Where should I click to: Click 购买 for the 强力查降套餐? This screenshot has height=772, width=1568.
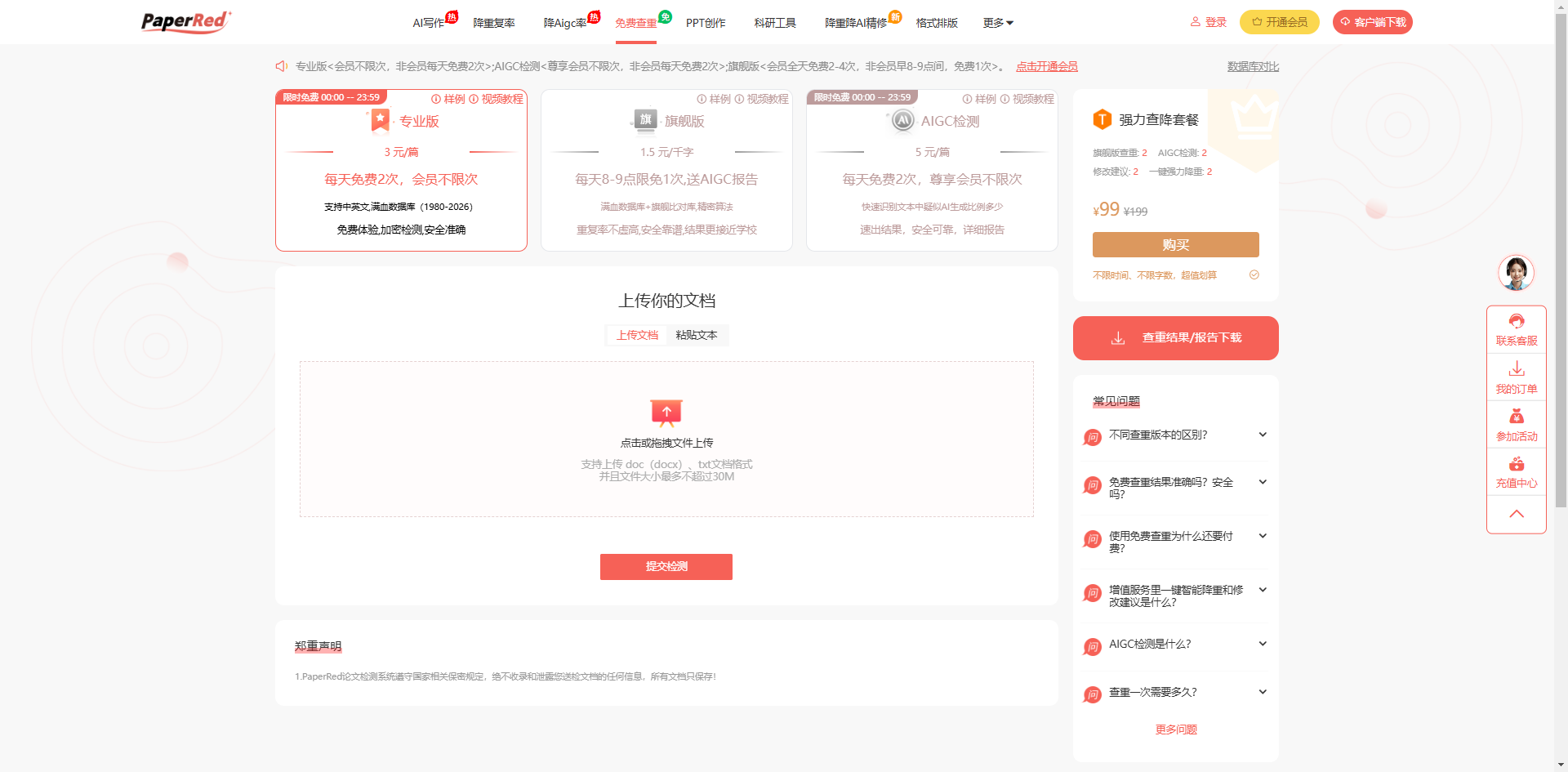(x=1175, y=244)
